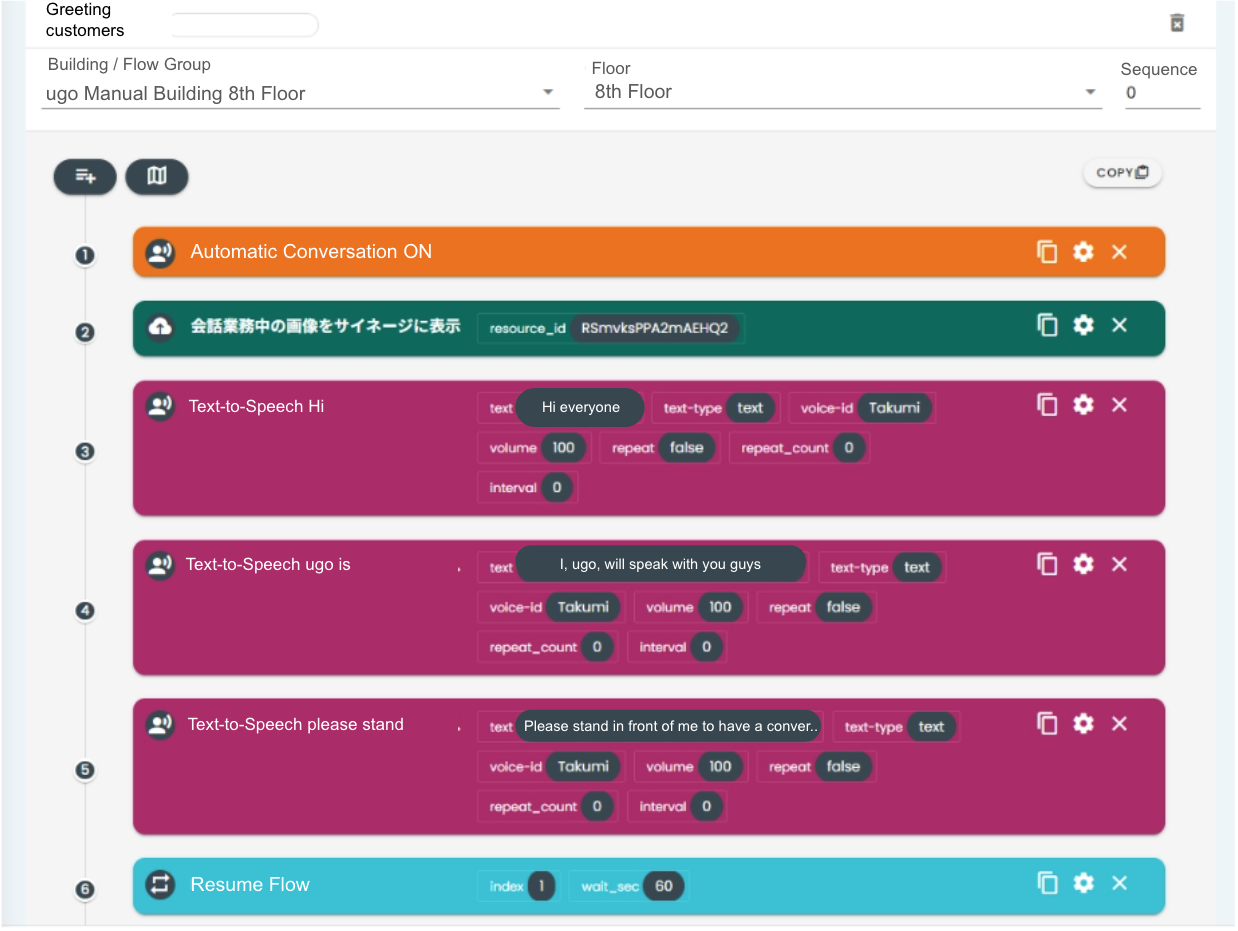This screenshot has width=1238, height=931.
Task: Click the Resume Flow title text
Action: pos(250,884)
